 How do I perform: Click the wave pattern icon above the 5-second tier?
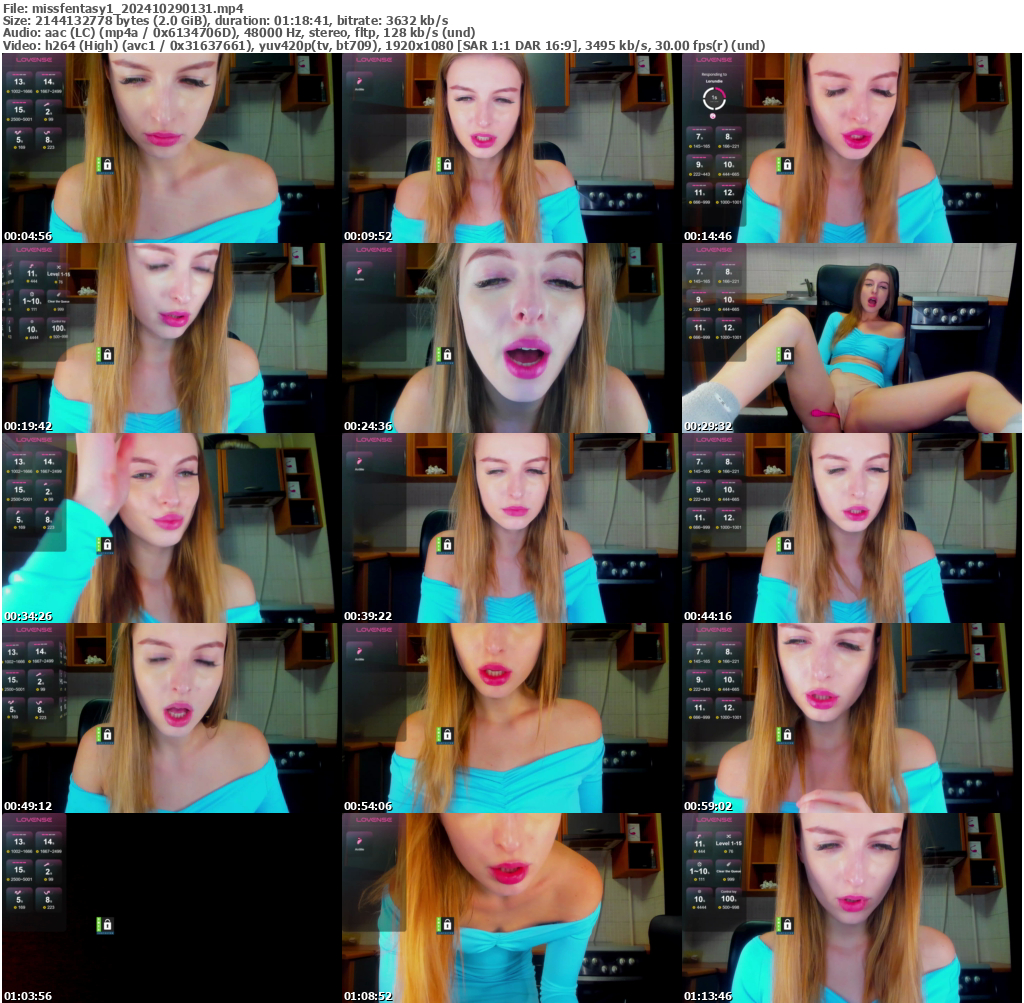click(x=17, y=131)
